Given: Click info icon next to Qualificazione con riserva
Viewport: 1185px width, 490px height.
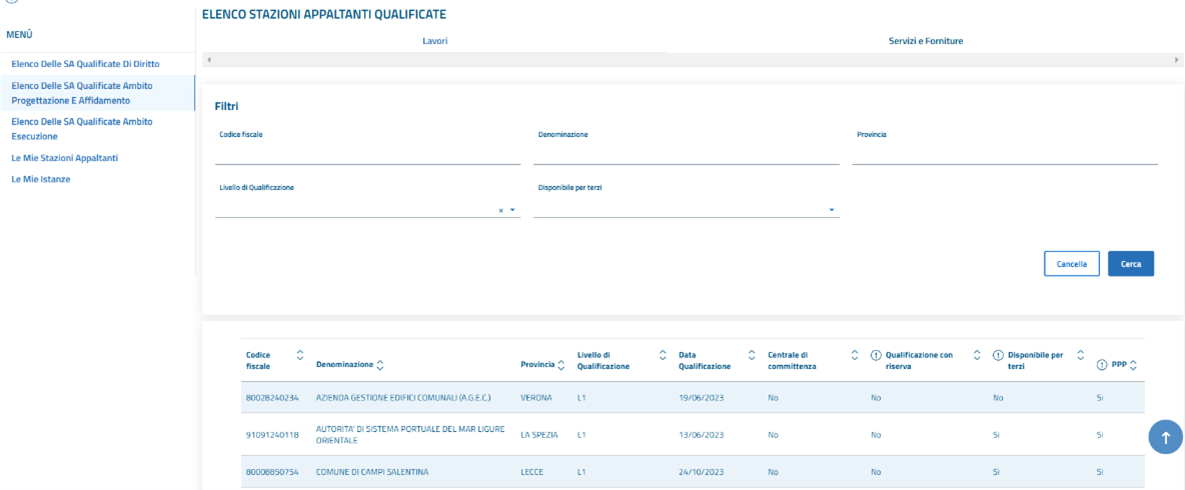Looking at the screenshot, I should point(876,355).
